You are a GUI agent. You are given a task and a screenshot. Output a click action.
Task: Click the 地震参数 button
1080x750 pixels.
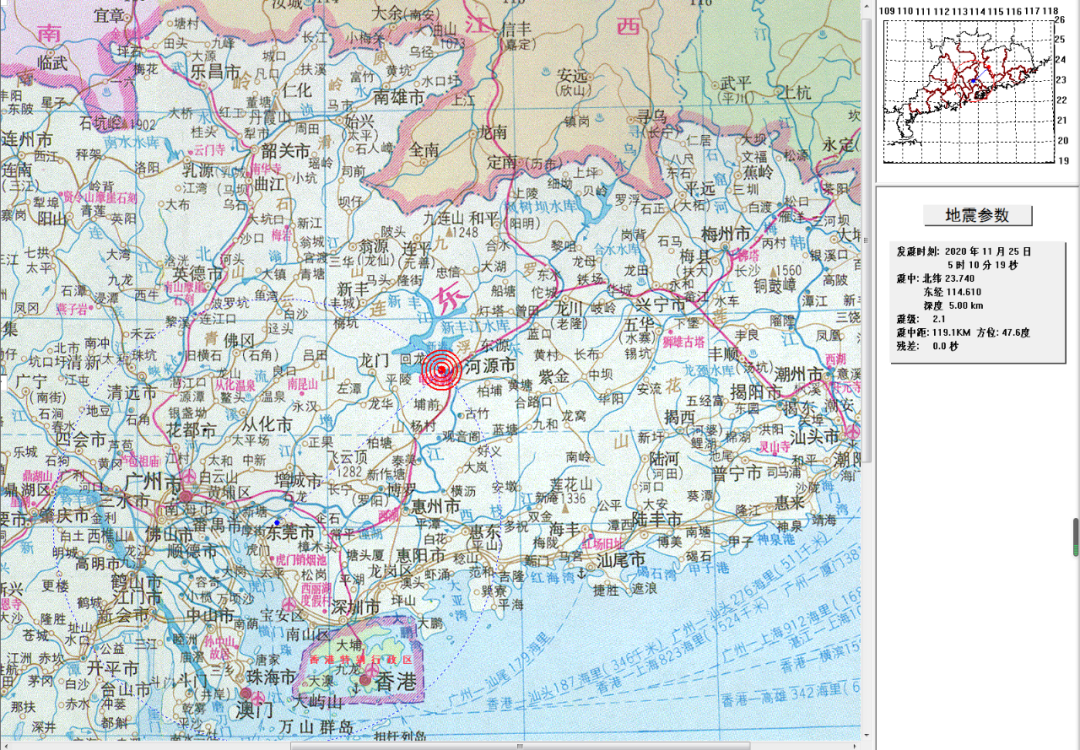pos(976,215)
